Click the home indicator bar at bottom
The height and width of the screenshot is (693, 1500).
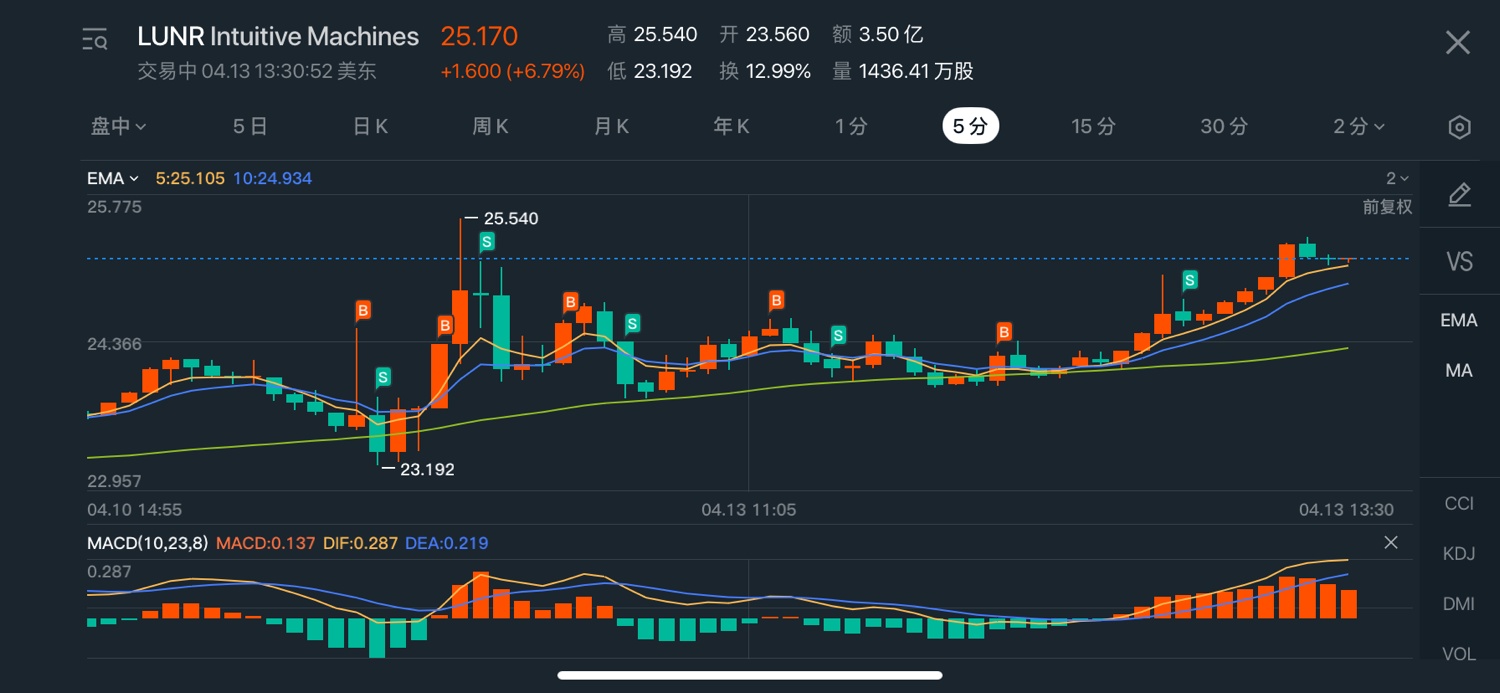750,675
